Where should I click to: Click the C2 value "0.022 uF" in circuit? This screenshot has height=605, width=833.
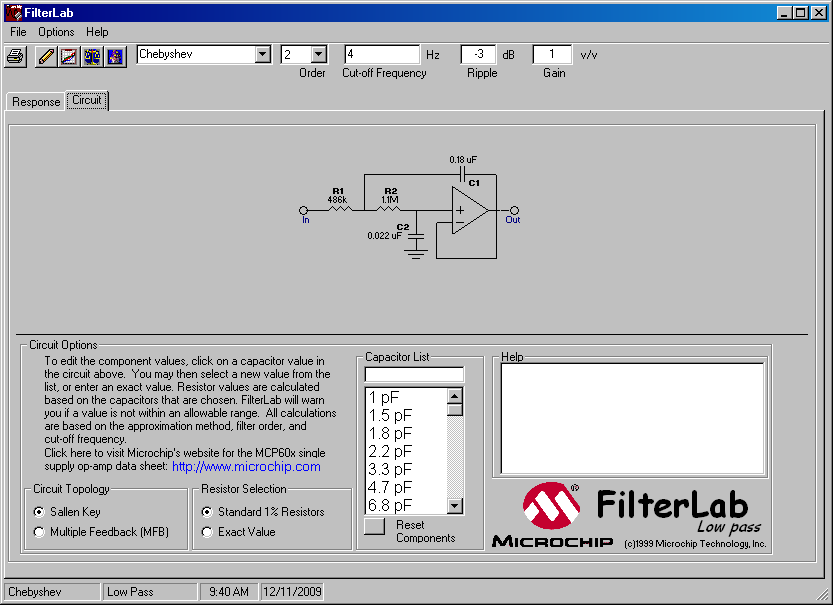pos(385,235)
